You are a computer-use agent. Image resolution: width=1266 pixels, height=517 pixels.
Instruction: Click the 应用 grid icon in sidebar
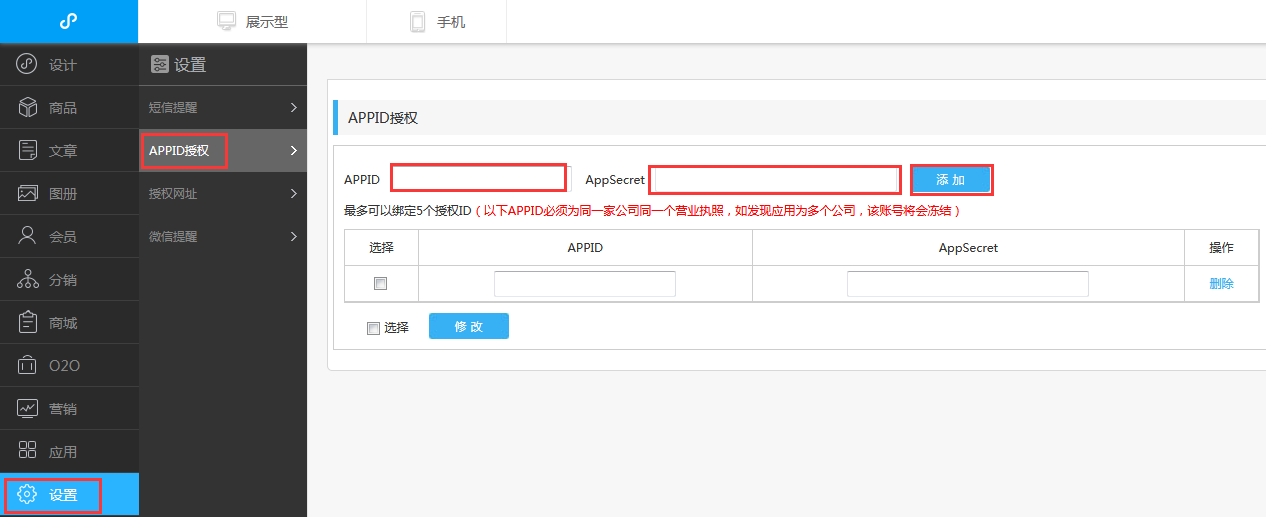28,452
